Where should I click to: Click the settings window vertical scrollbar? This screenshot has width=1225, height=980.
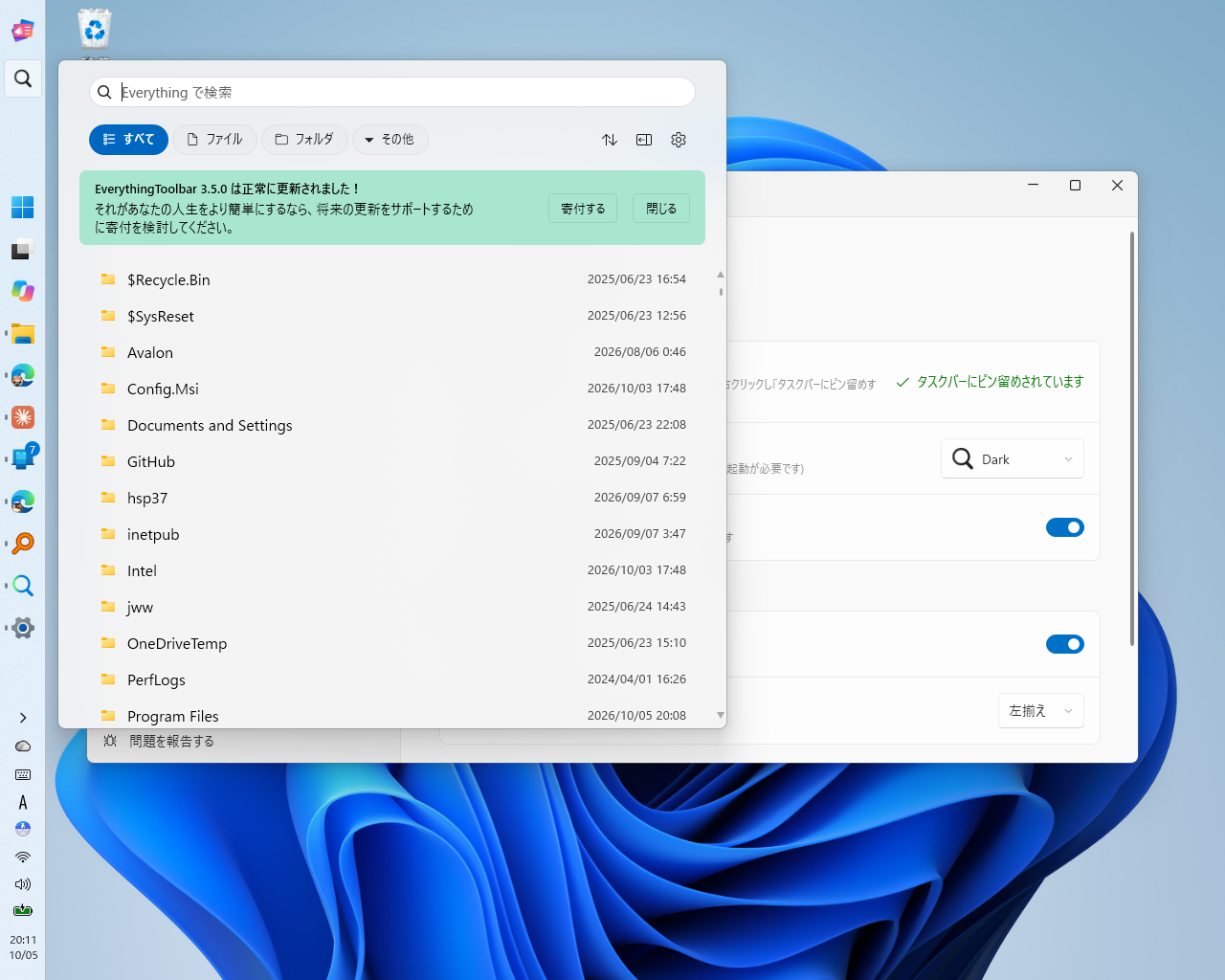point(1132,438)
